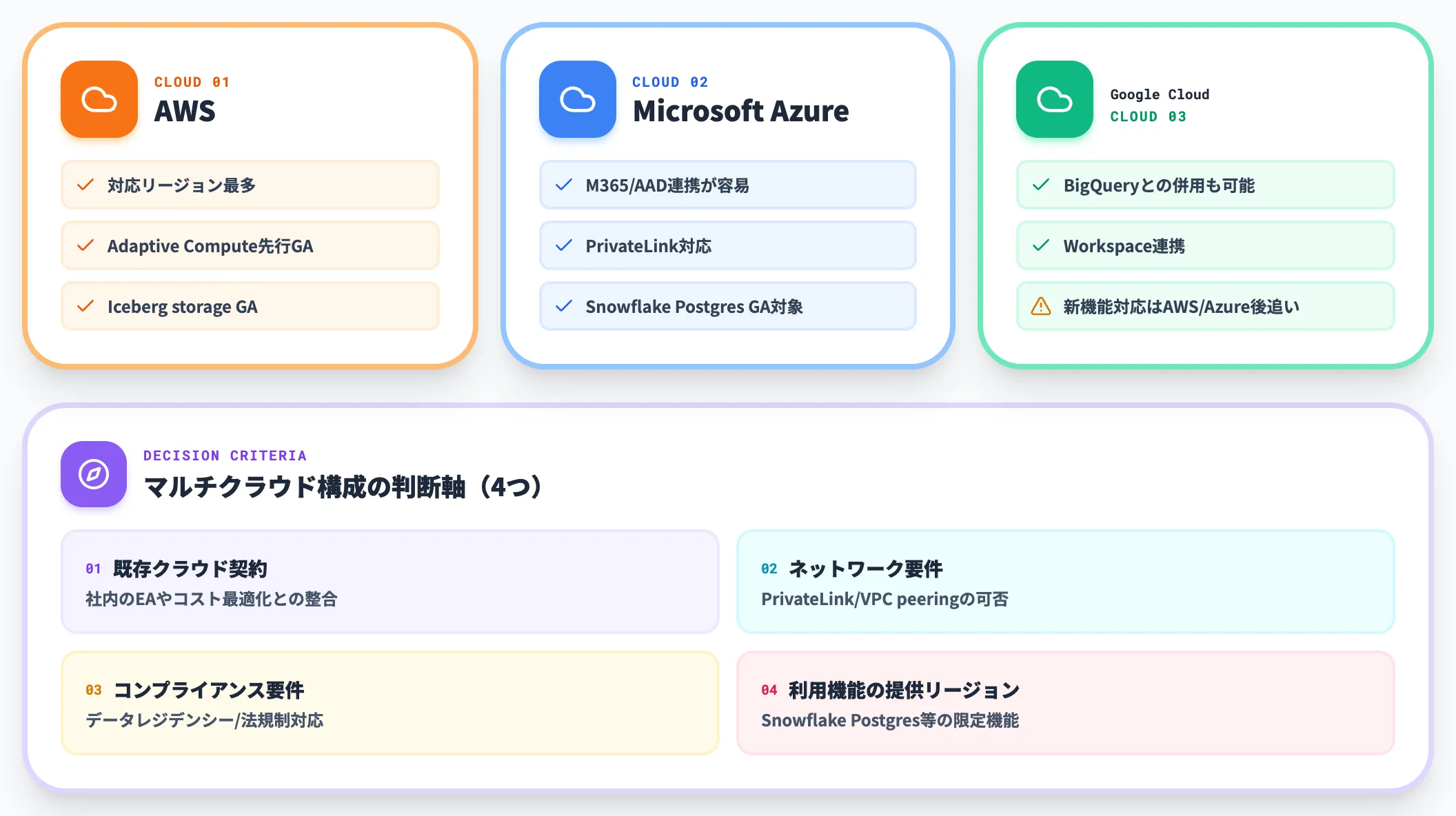This screenshot has height=816, width=1456.
Task: Select the Workspace連携 text
Action: 1124,246
